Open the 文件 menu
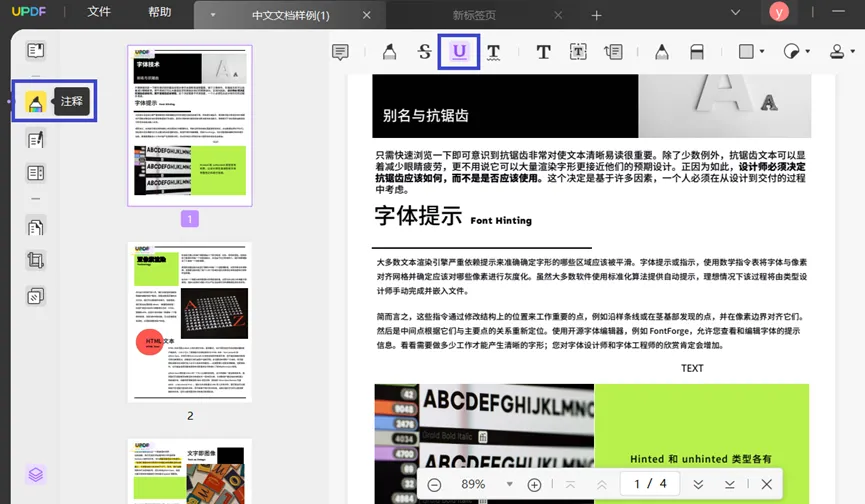865x504 pixels. pyautogui.click(x=99, y=12)
